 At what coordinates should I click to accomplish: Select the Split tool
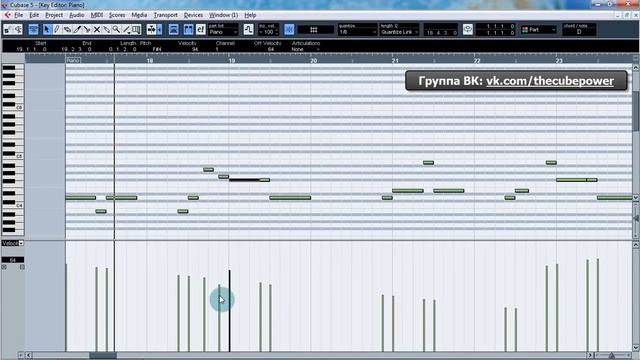tap(87, 29)
